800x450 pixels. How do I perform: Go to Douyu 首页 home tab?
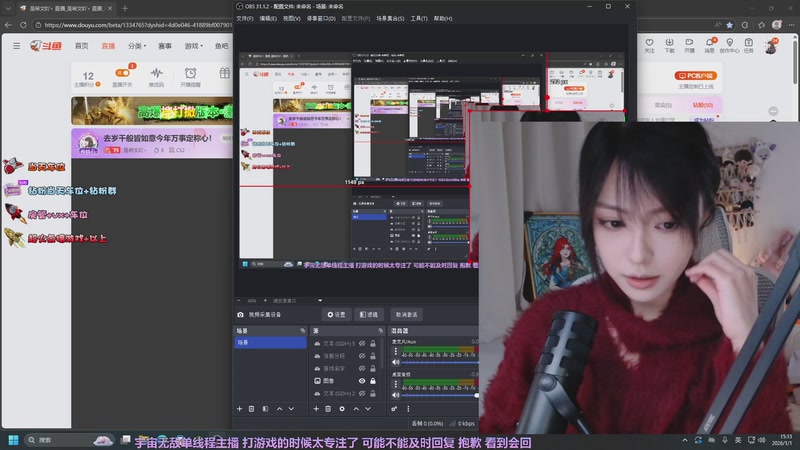82,46
